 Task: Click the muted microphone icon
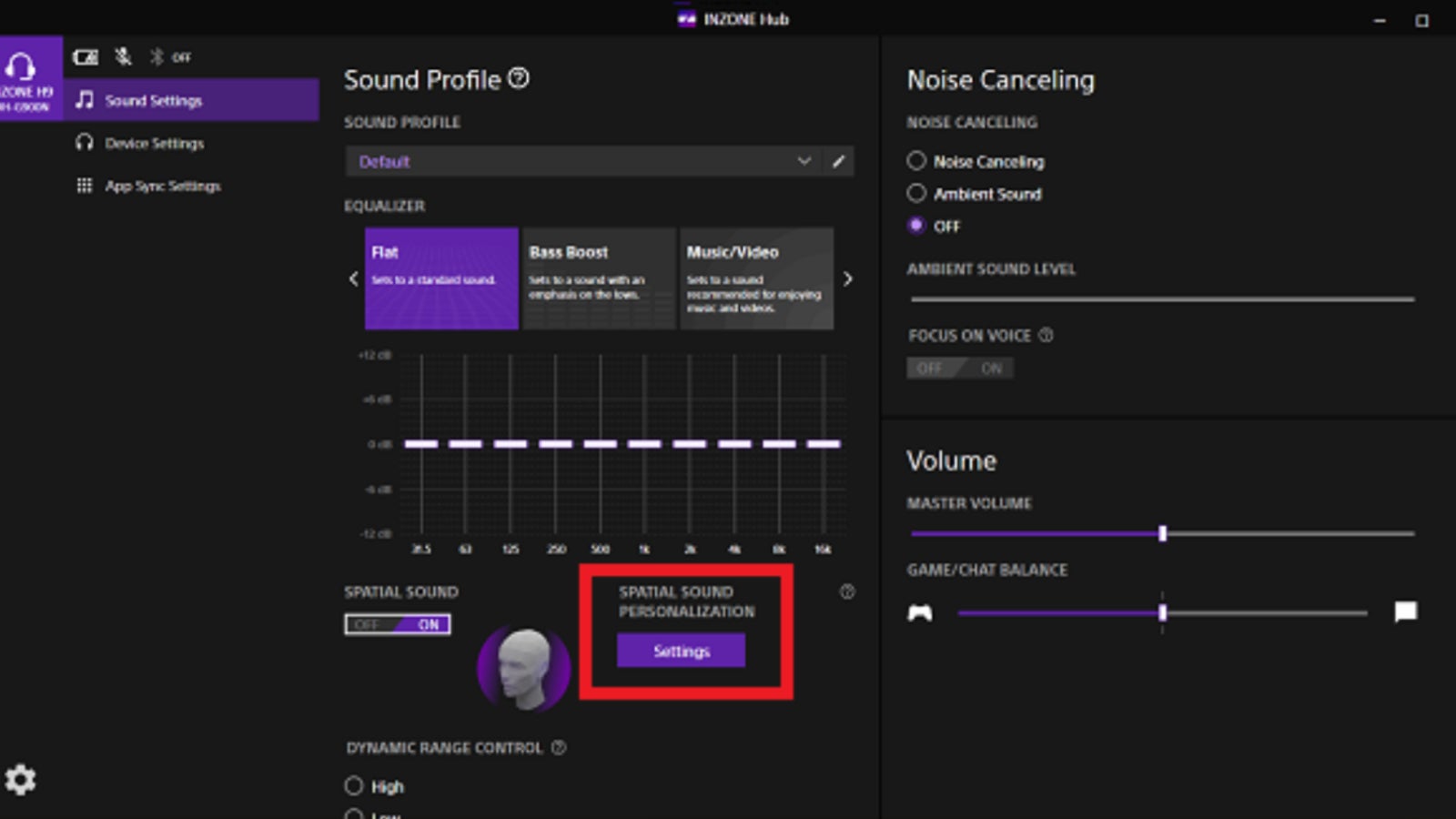121,56
